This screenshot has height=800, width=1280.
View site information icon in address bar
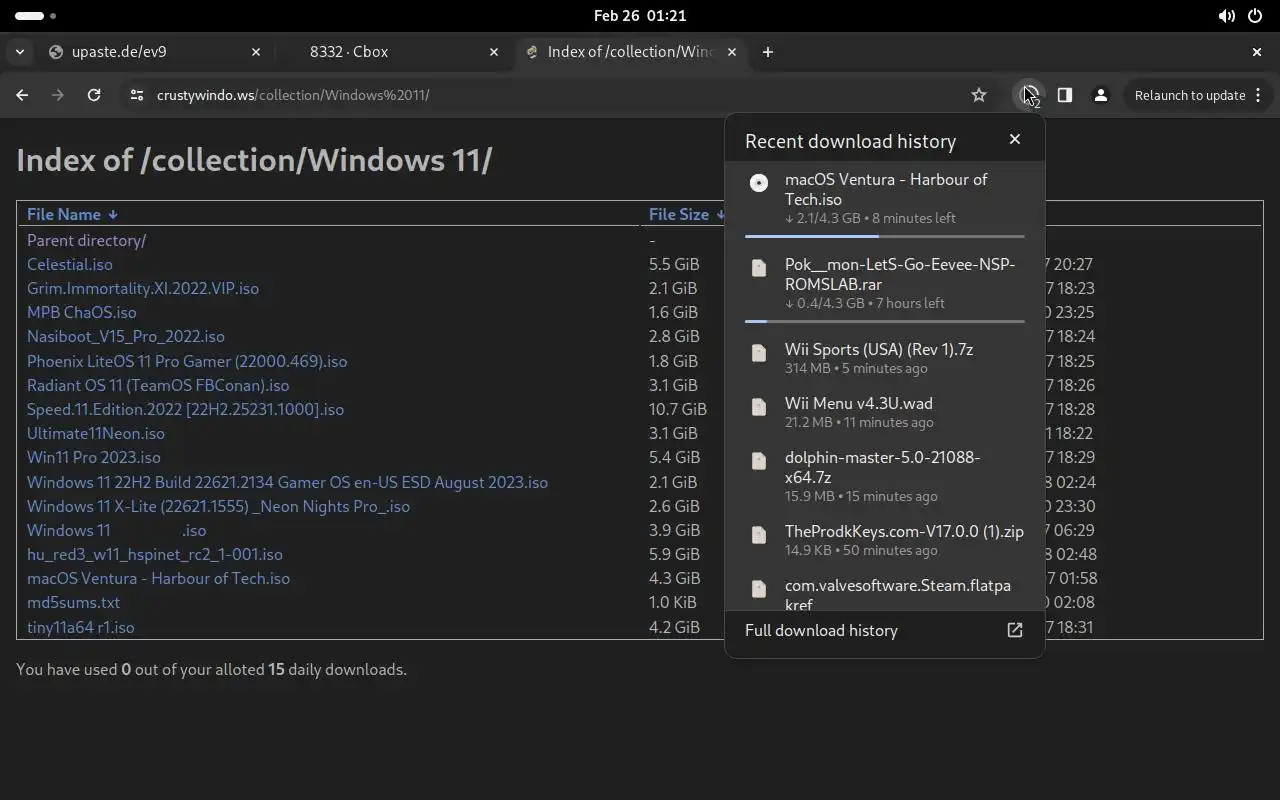point(136,95)
